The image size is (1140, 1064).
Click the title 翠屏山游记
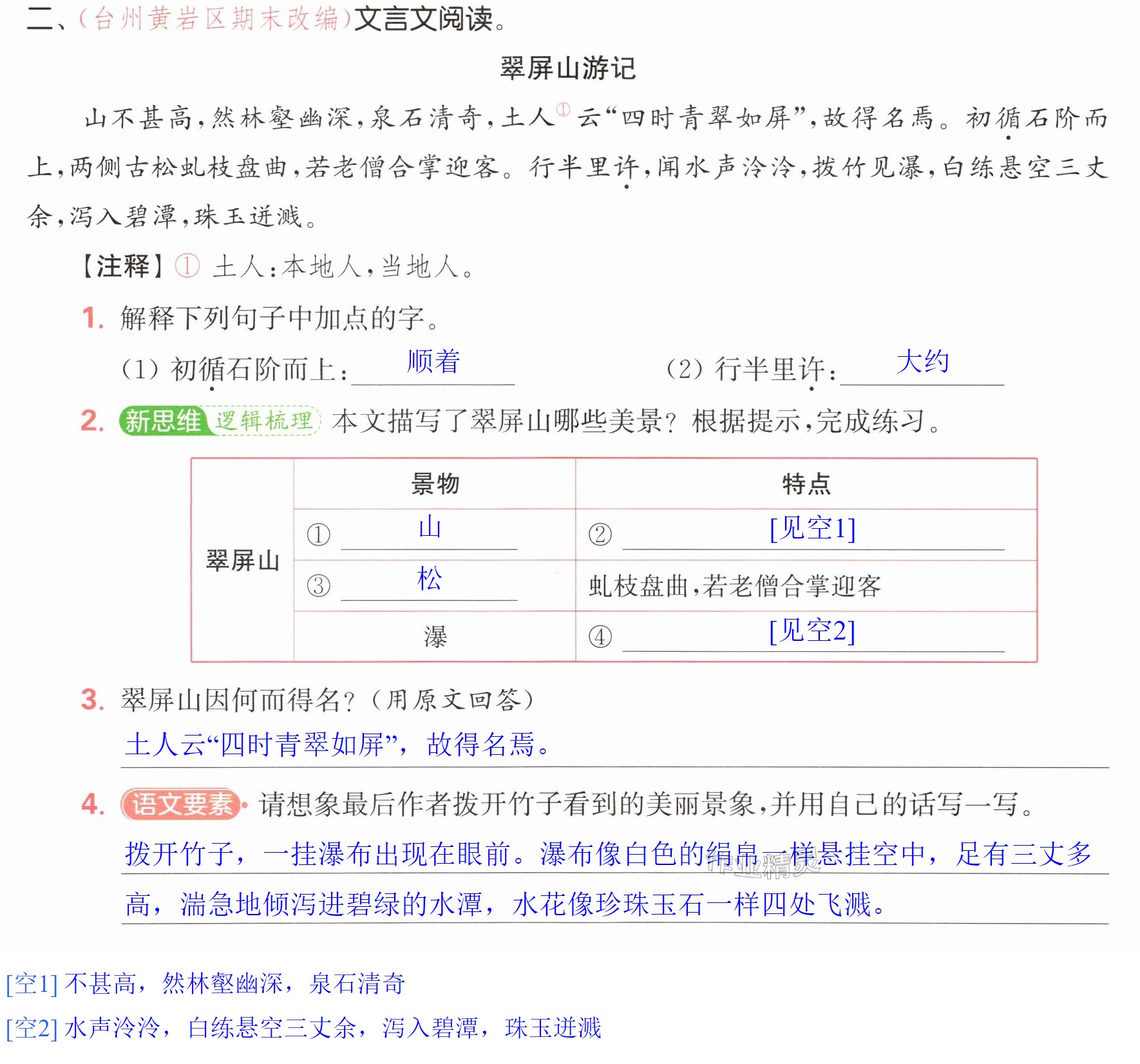tap(568, 68)
